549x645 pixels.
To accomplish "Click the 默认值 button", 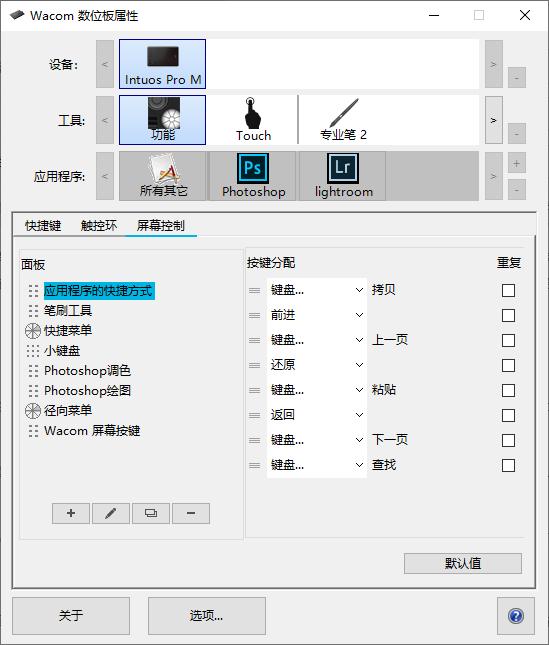I will pos(463,564).
